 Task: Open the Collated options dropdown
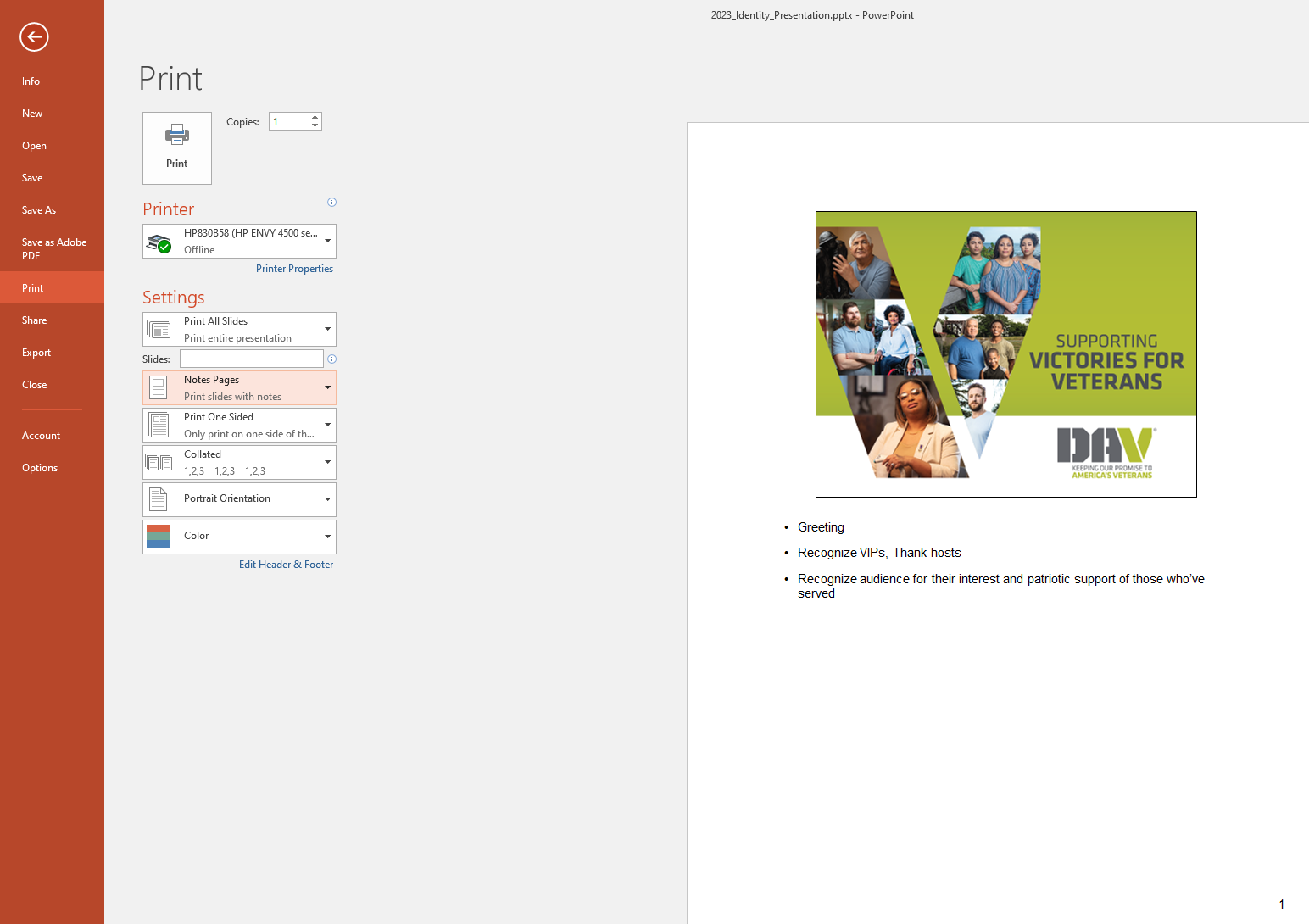pyautogui.click(x=327, y=462)
